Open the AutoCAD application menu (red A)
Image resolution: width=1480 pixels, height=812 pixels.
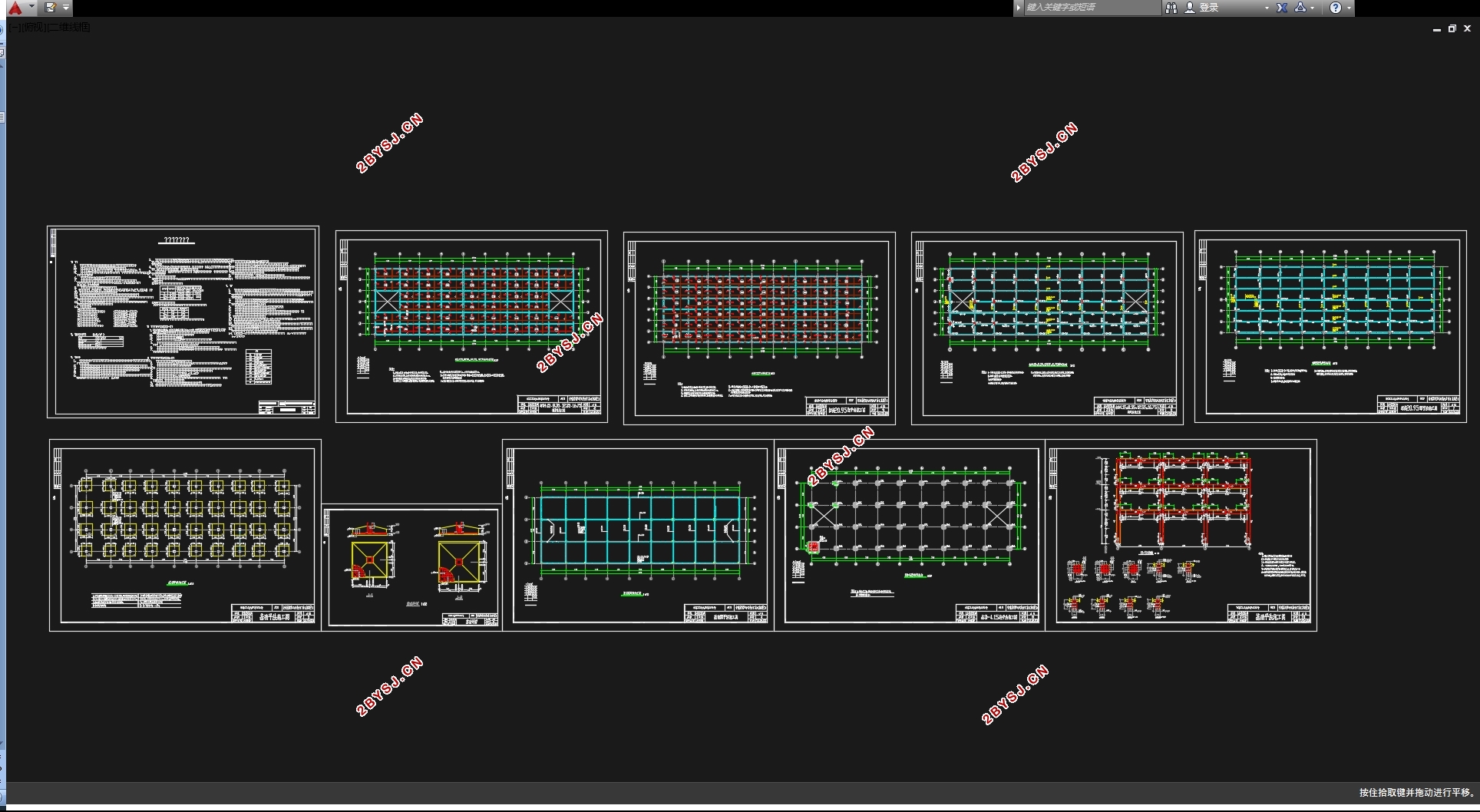point(15,8)
